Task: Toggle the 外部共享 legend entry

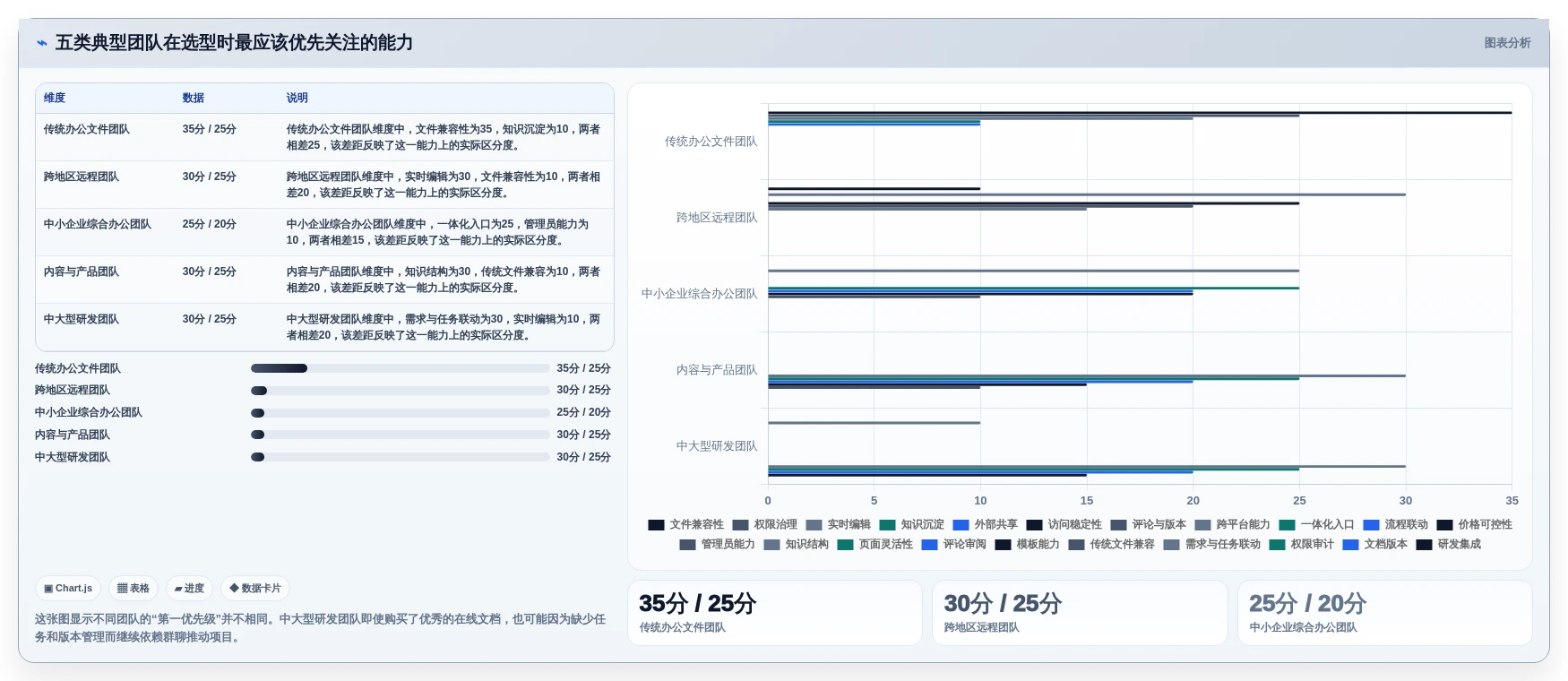Action: tap(985, 525)
